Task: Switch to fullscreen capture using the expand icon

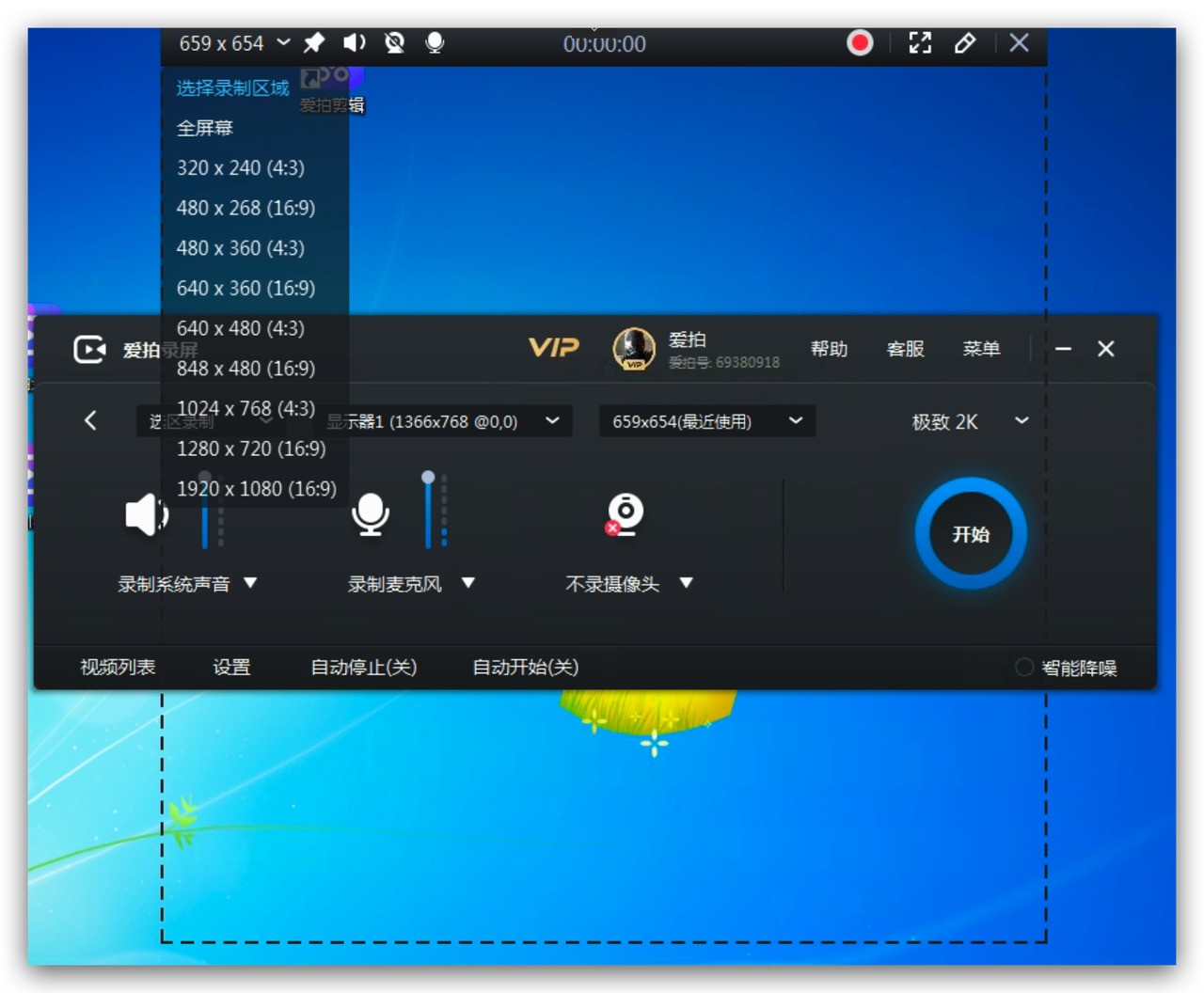Action: point(920,43)
